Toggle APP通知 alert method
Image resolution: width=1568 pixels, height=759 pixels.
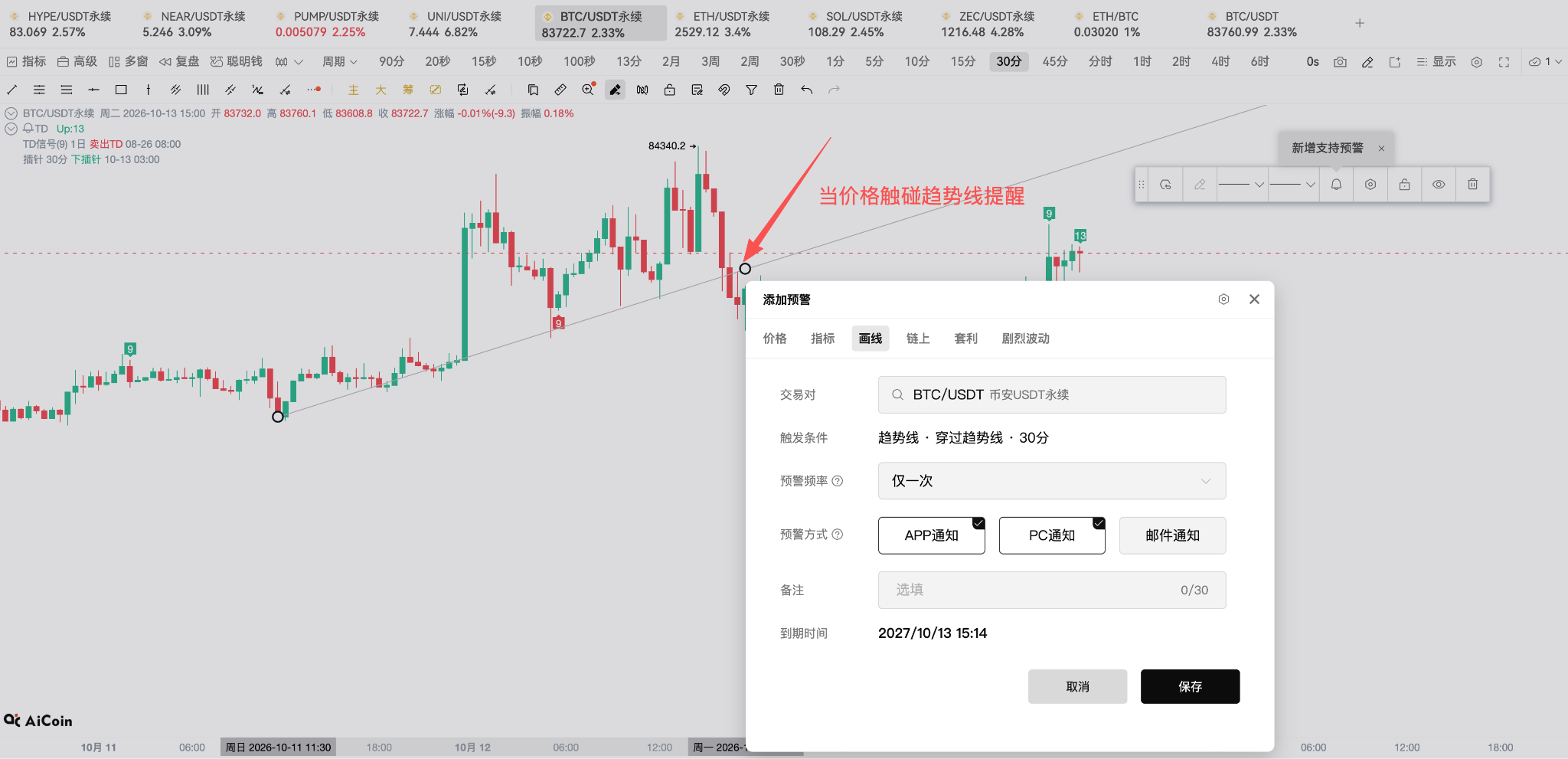931,535
